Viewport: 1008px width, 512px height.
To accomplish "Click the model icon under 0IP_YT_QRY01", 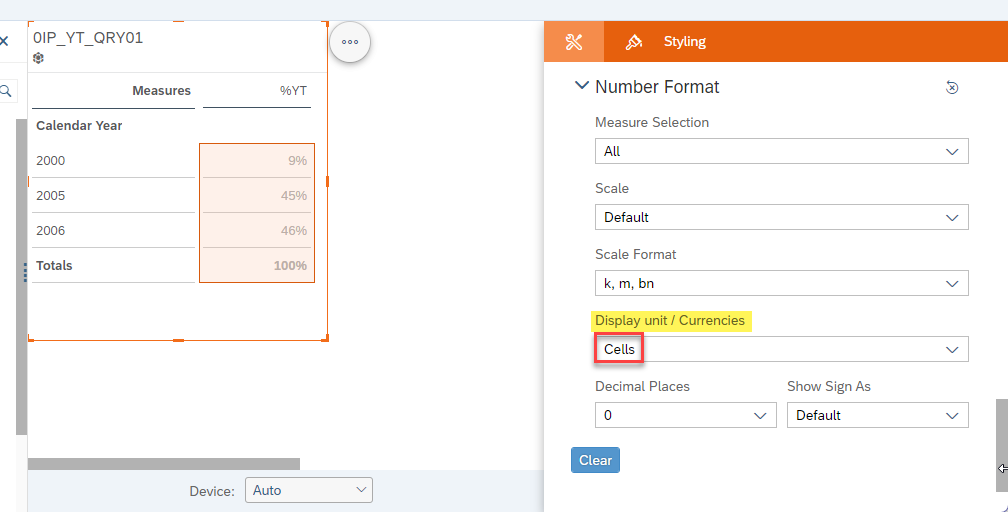I will tap(39, 59).
